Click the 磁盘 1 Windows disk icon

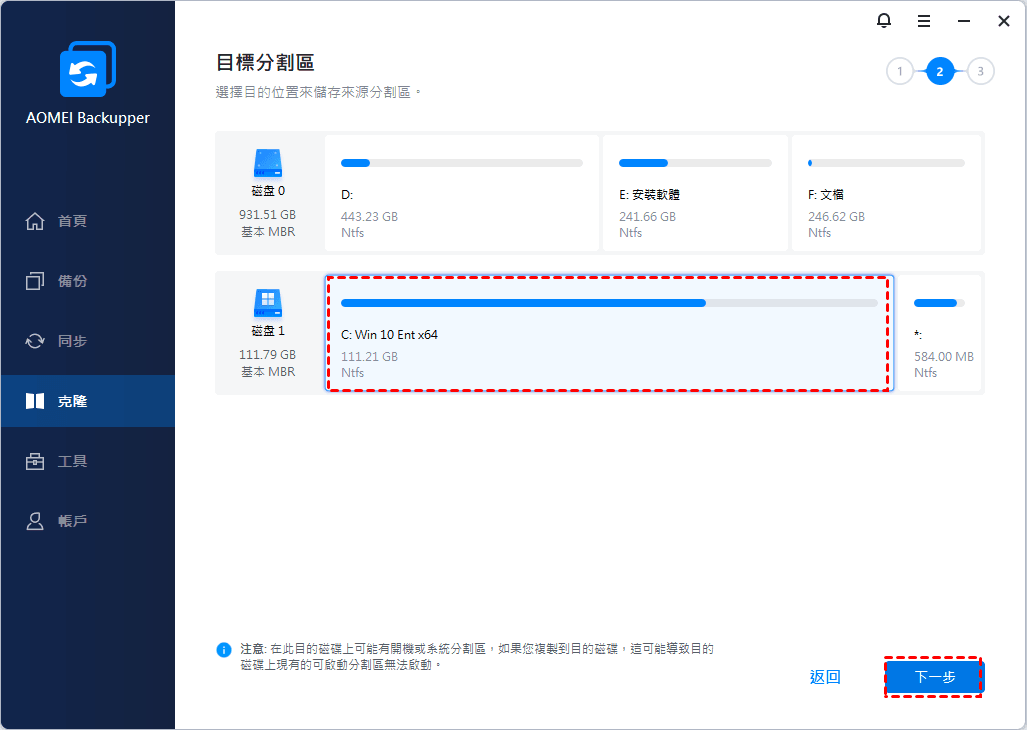268,303
